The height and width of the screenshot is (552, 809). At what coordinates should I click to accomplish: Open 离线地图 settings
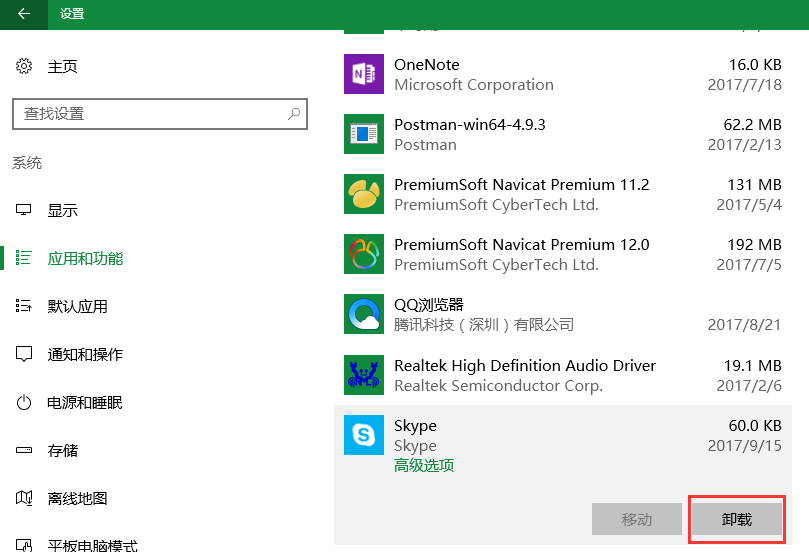(77, 498)
